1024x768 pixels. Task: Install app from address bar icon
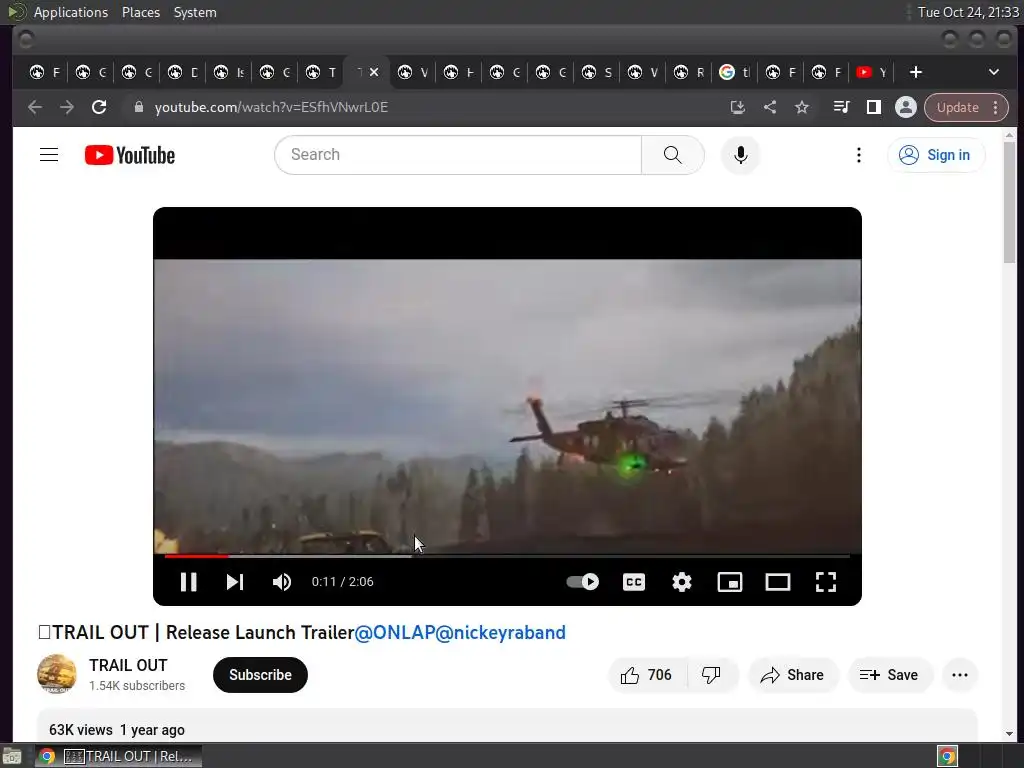[738, 107]
